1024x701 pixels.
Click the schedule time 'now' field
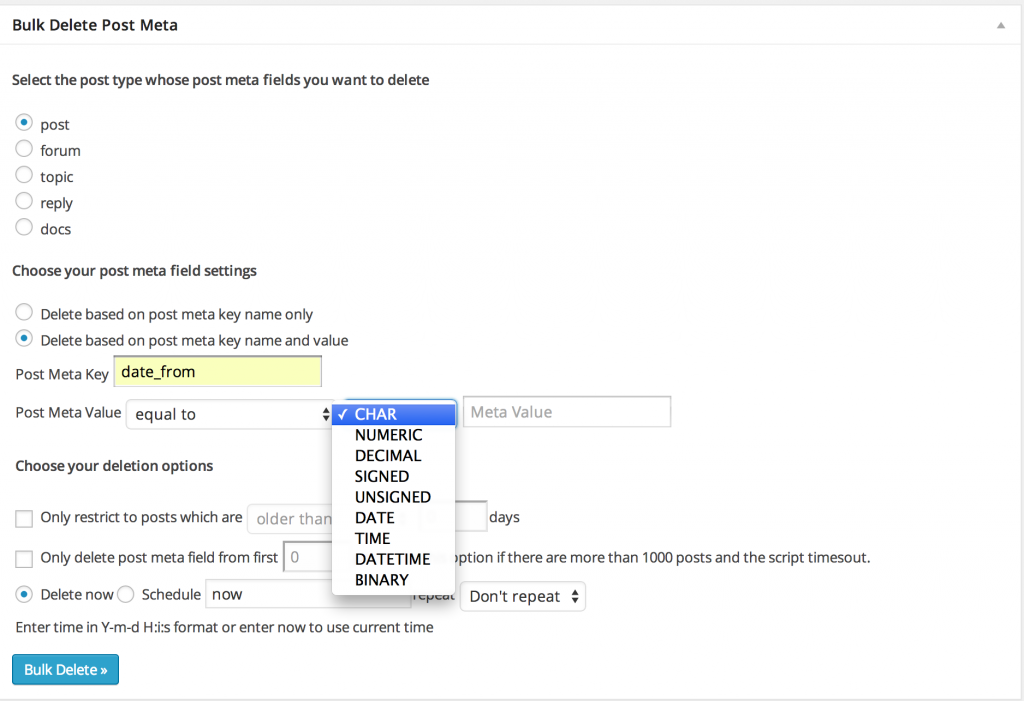click(269, 594)
